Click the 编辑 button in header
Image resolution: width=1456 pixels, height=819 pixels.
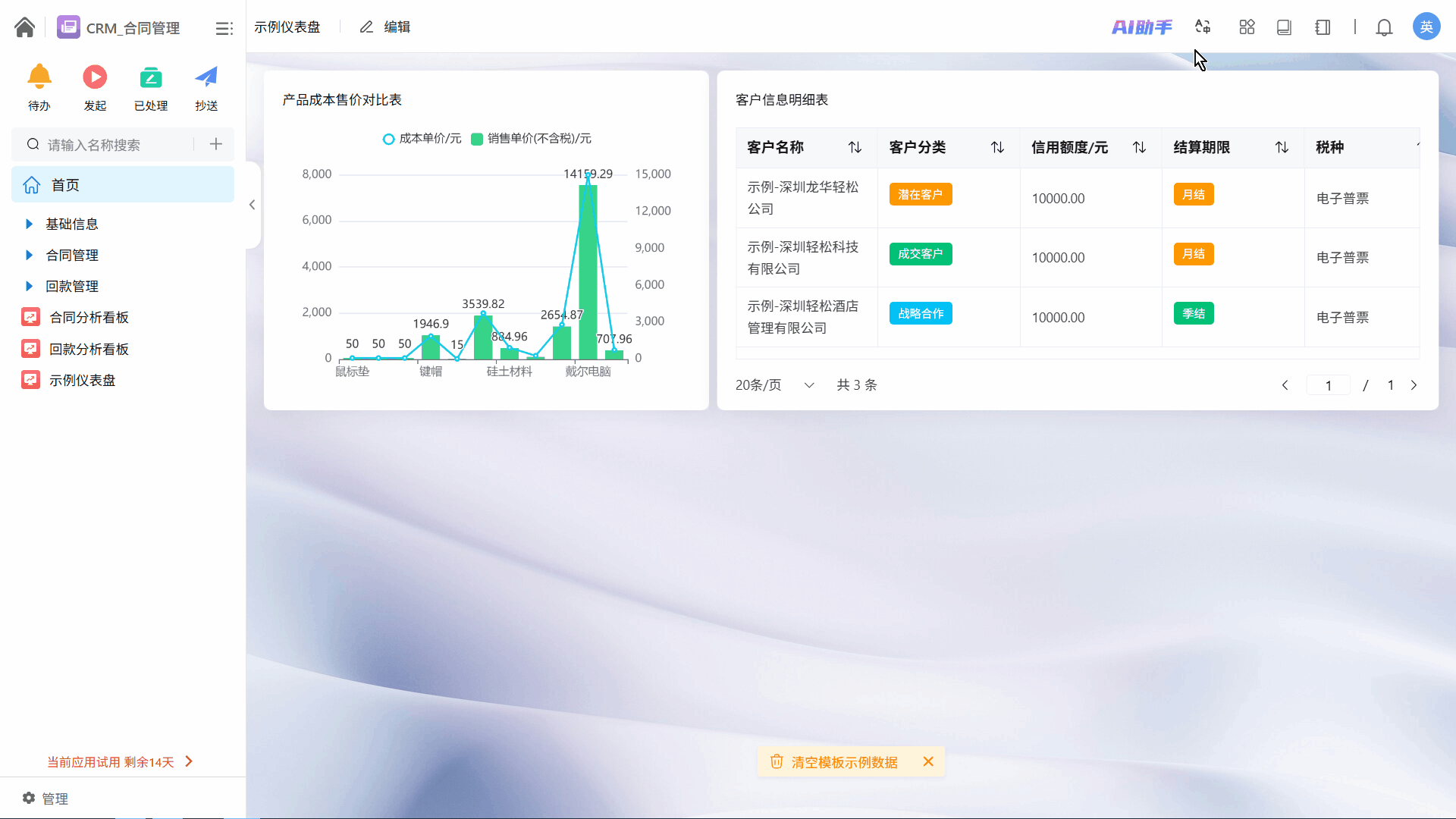[385, 27]
